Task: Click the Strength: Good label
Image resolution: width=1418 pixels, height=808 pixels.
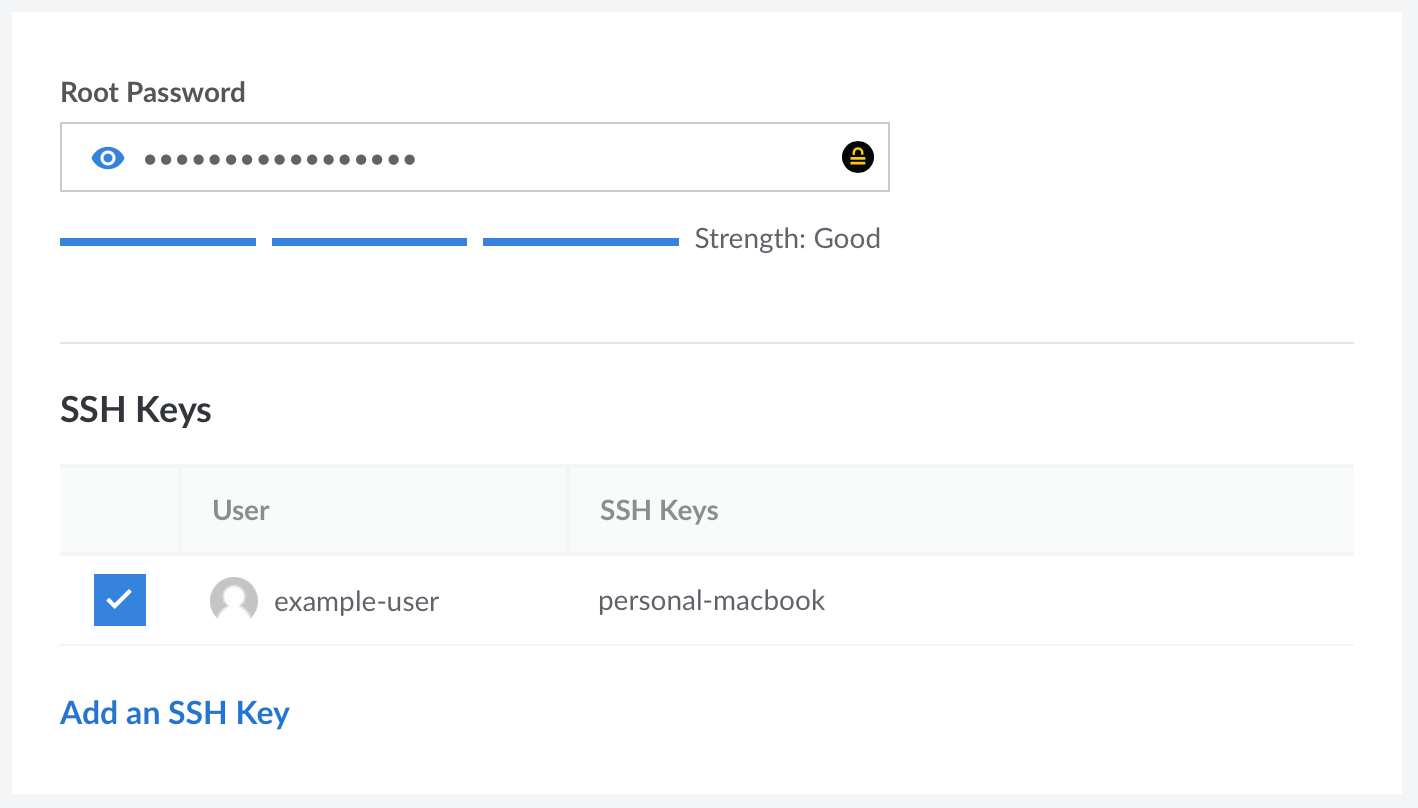Action: pyautogui.click(x=787, y=238)
